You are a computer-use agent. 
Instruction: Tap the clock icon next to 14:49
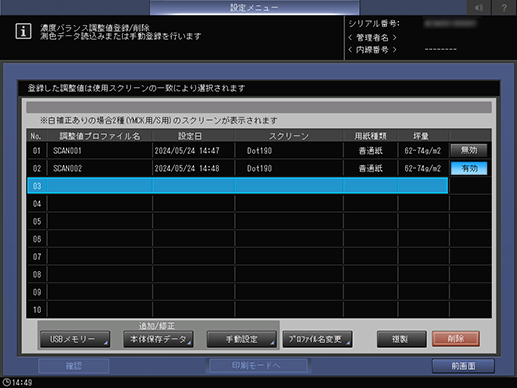6,382
